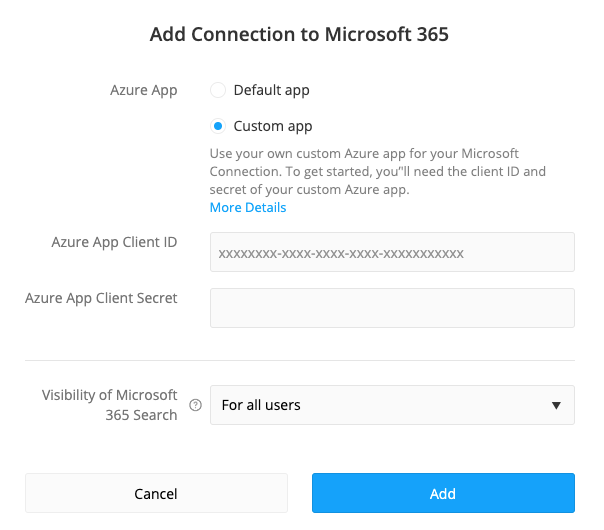Click the Azure App label
This screenshot has height=530, width=604.
pos(143,90)
